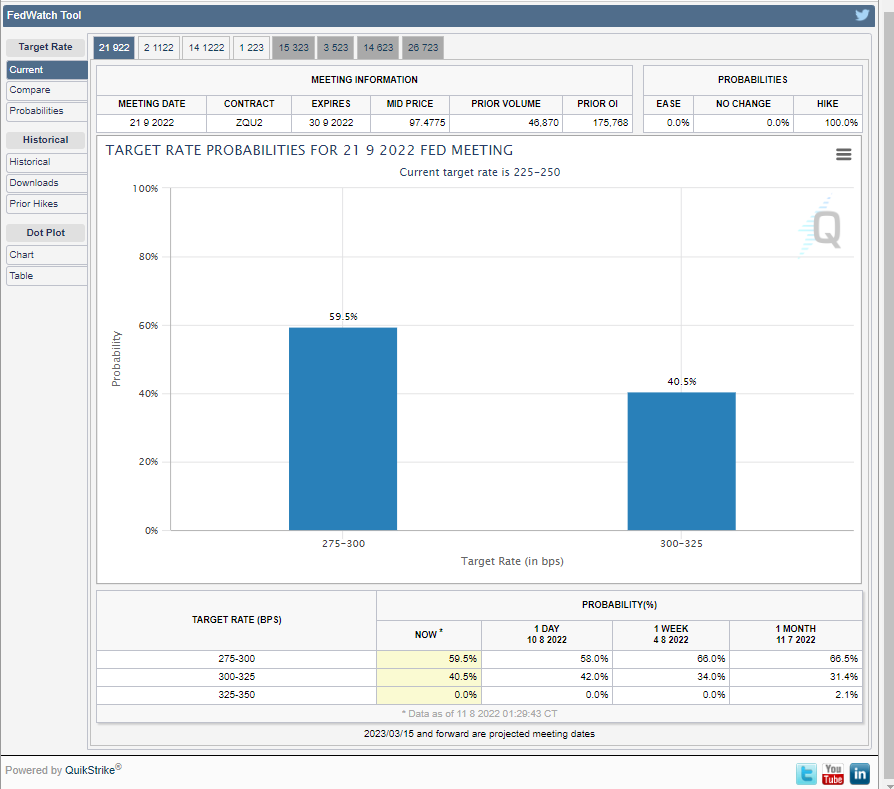
Task: Select Probabilities in the sidebar
Action: (46, 111)
